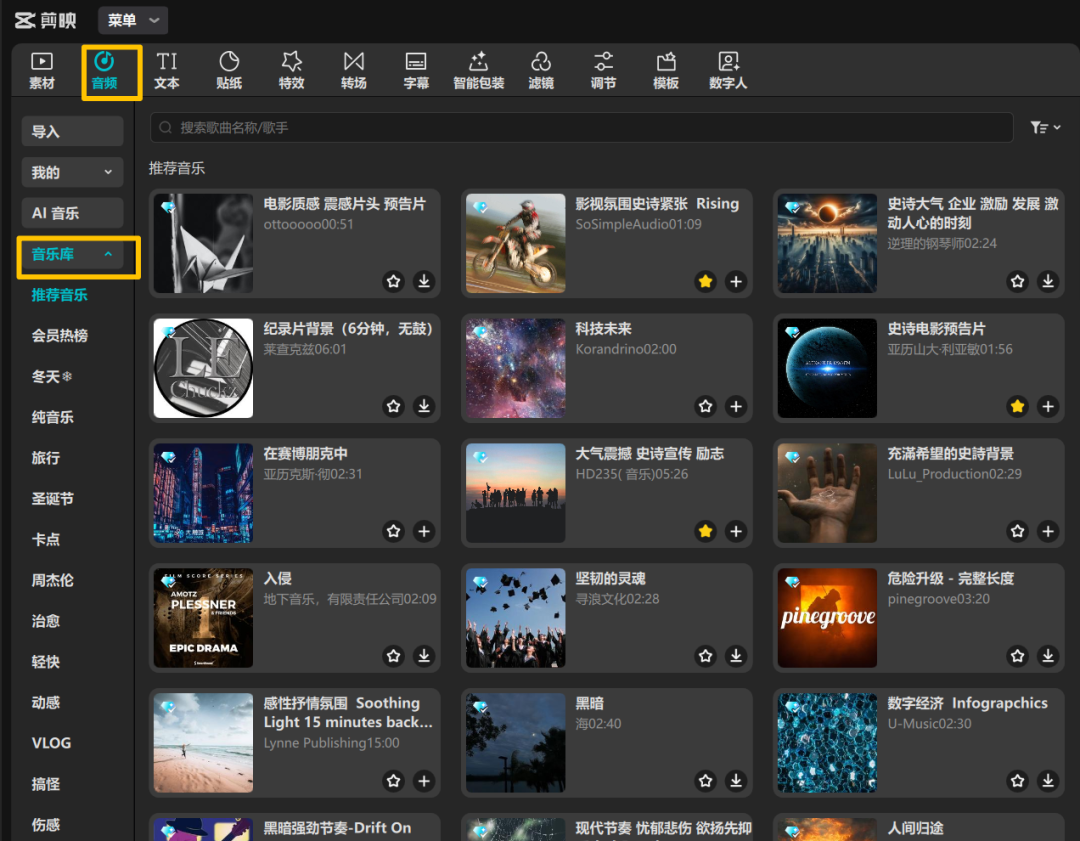Open the 字幕 subtitles tab

[x=416, y=72]
